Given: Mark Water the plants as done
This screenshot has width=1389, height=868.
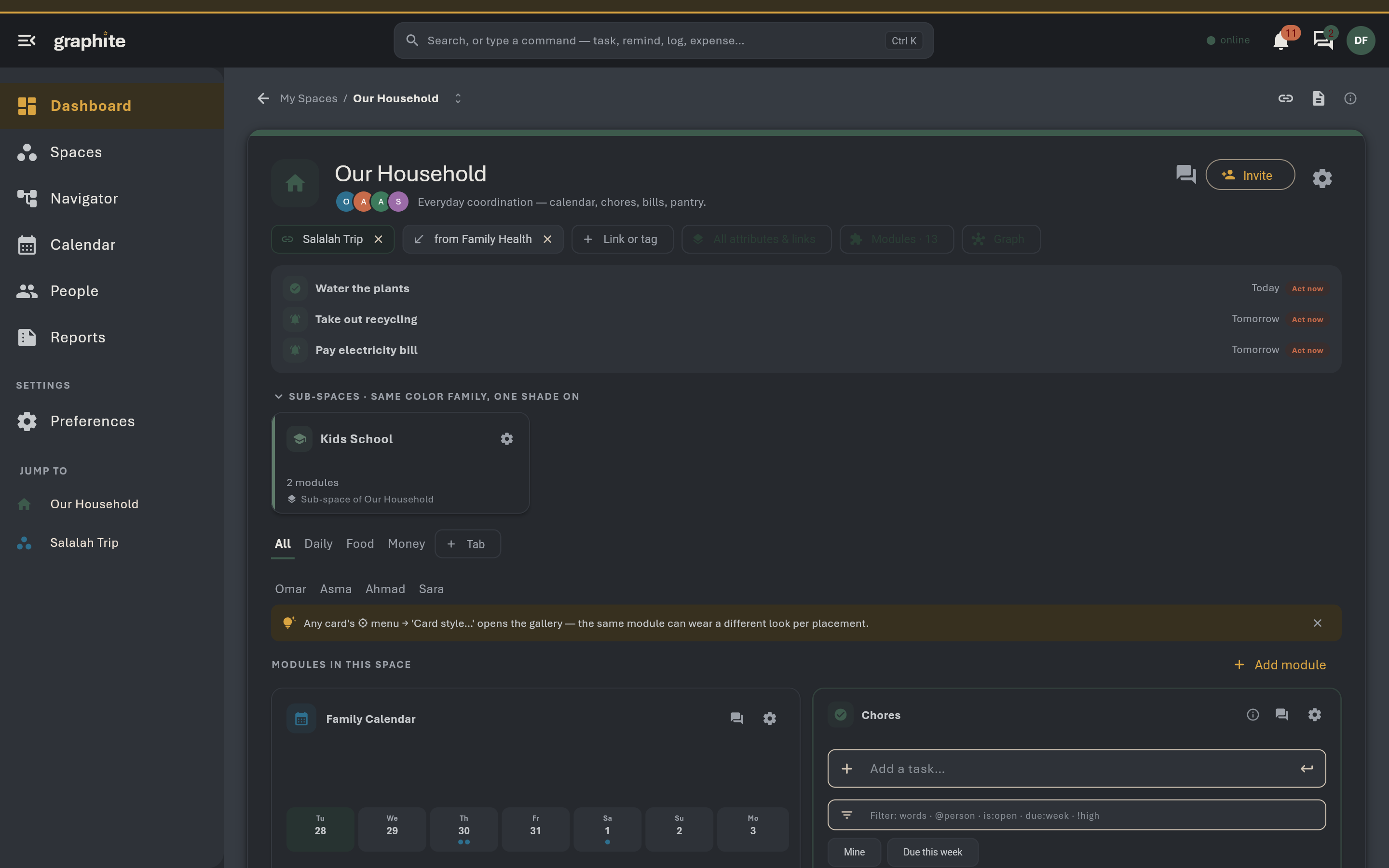Looking at the screenshot, I should tap(295, 288).
